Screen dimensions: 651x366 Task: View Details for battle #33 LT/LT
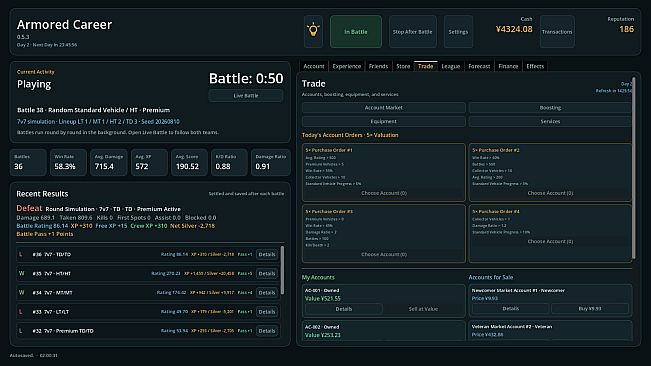(x=267, y=312)
